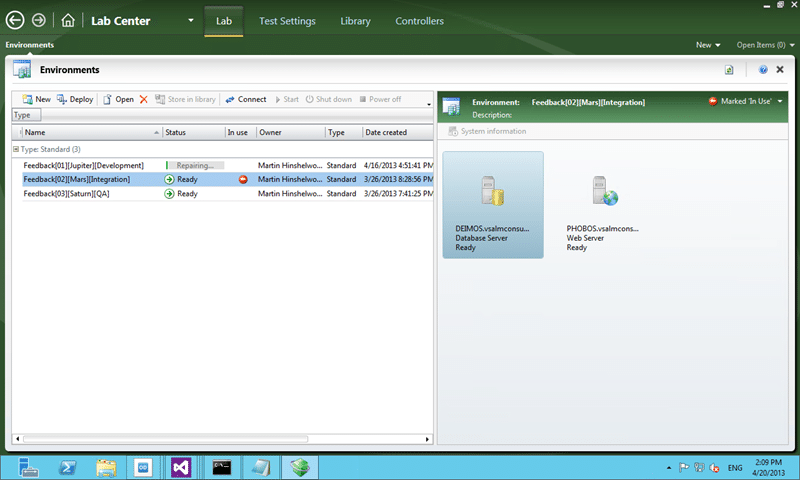The height and width of the screenshot is (480, 800).
Task: Click scrollbar right arrow in list
Action: click(428, 439)
